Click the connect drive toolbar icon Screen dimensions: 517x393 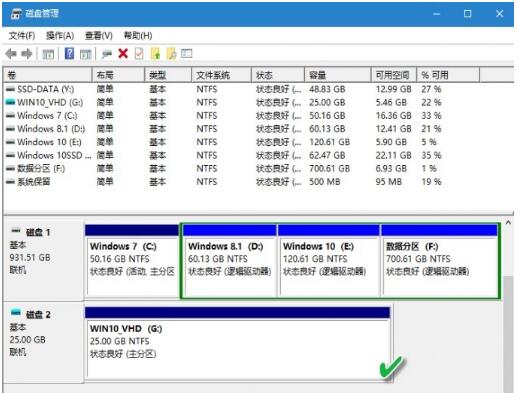click(107, 54)
